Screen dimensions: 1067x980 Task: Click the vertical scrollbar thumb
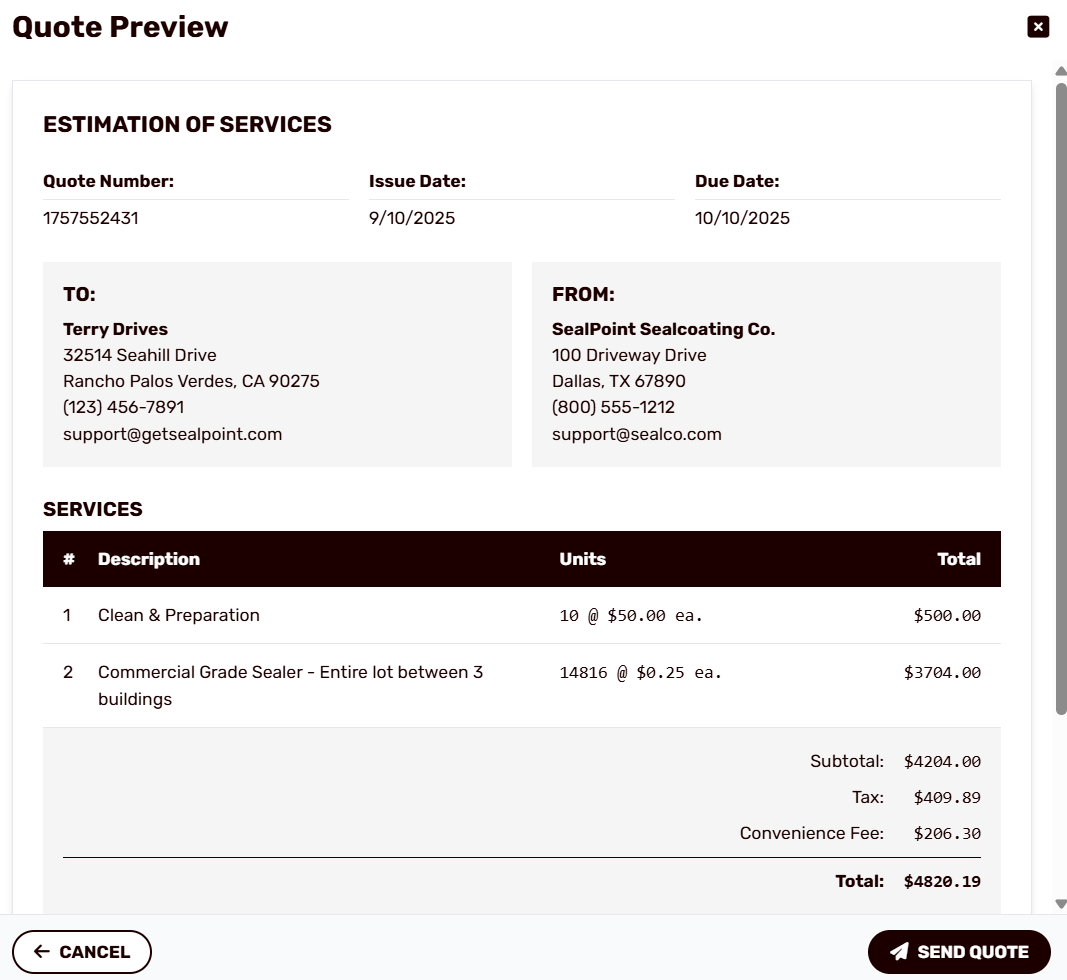pos(1061,399)
